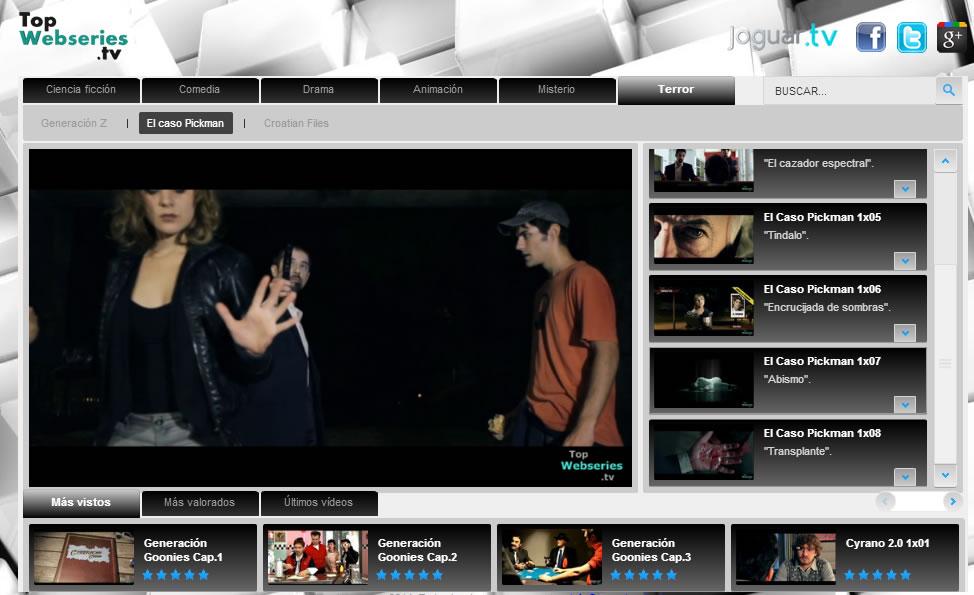974x595 pixels.
Task: Click the search magnifier icon
Action: click(949, 90)
